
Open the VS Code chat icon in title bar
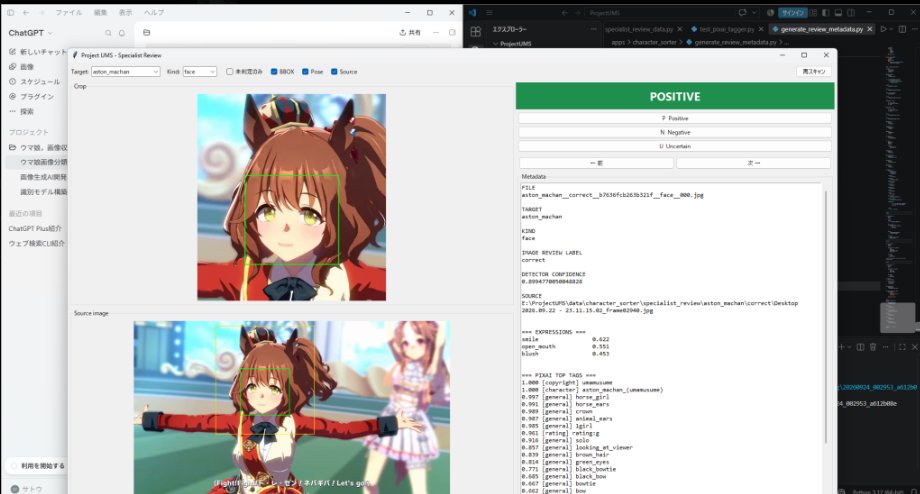pos(742,12)
